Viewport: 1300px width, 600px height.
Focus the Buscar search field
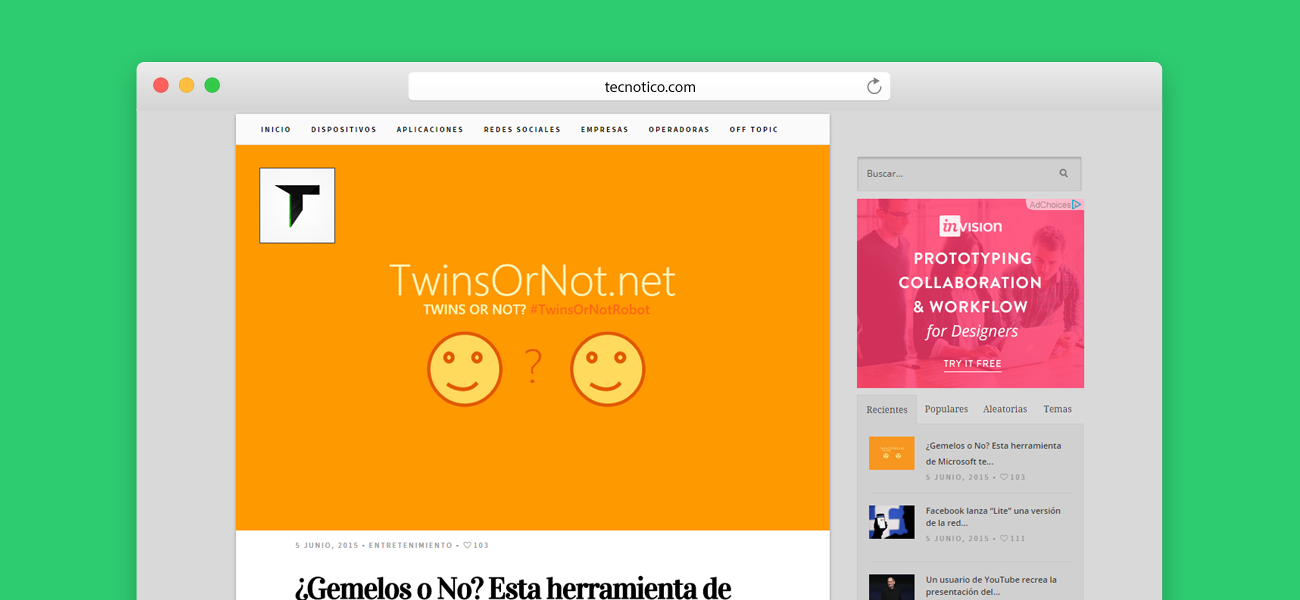(969, 174)
